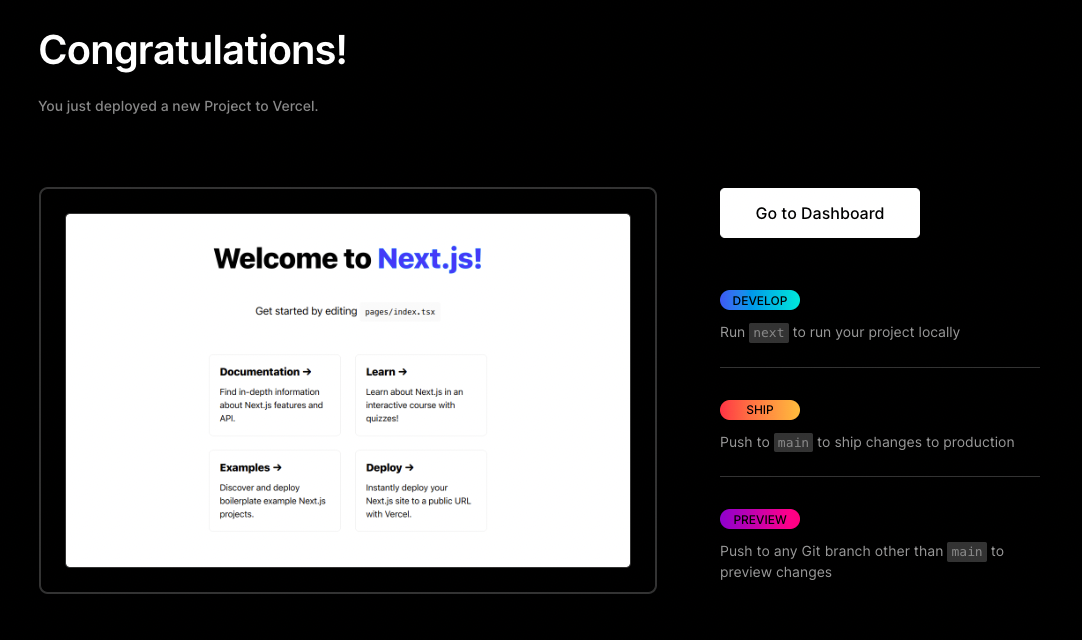The height and width of the screenshot is (640, 1082).
Task: Open the Go to Dashboard button
Action: pyautogui.click(x=819, y=213)
